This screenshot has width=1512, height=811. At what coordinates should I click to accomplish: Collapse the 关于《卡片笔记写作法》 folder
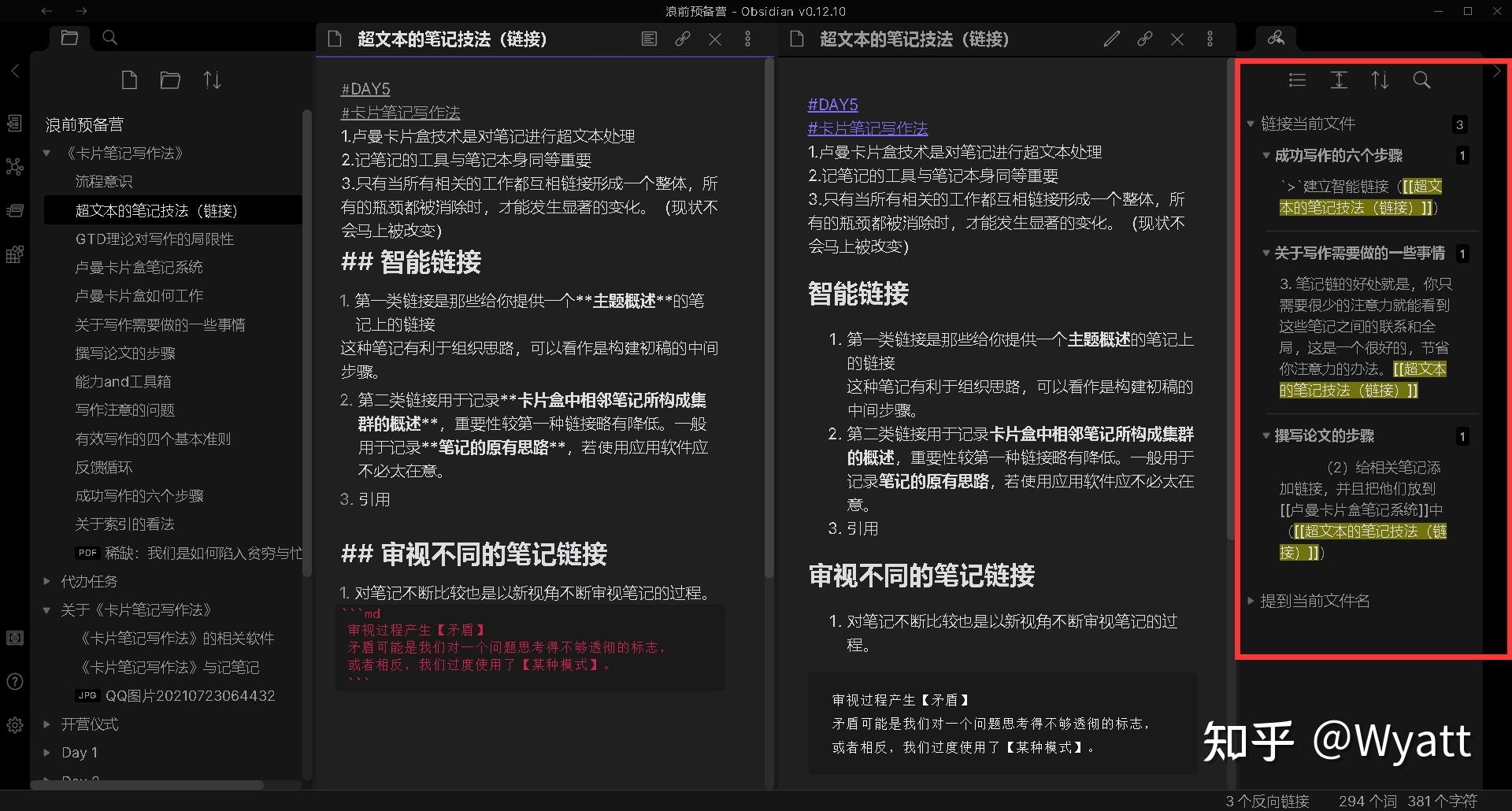(x=46, y=609)
